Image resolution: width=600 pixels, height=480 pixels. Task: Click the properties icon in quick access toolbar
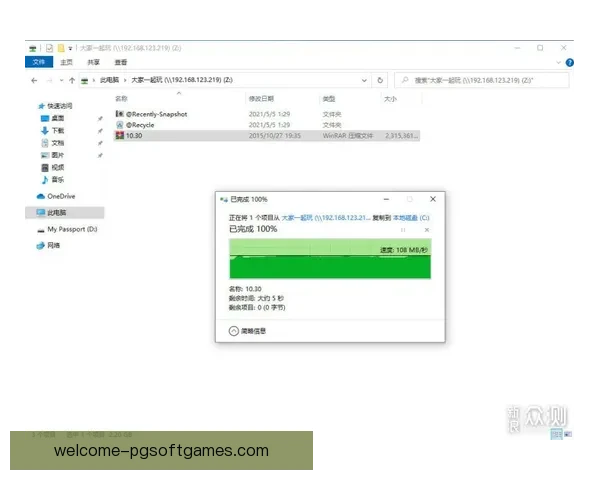click(x=49, y=48)
